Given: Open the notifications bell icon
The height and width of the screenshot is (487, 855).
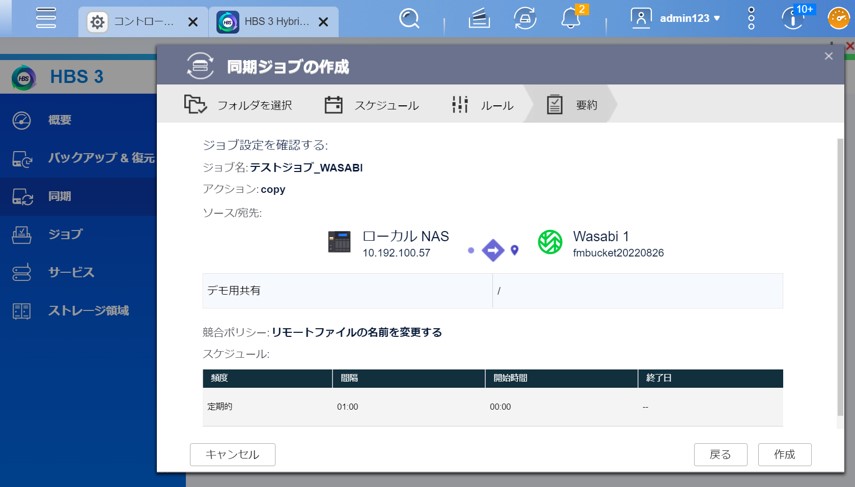Looking at the screenshot, I should coord(571,18).
